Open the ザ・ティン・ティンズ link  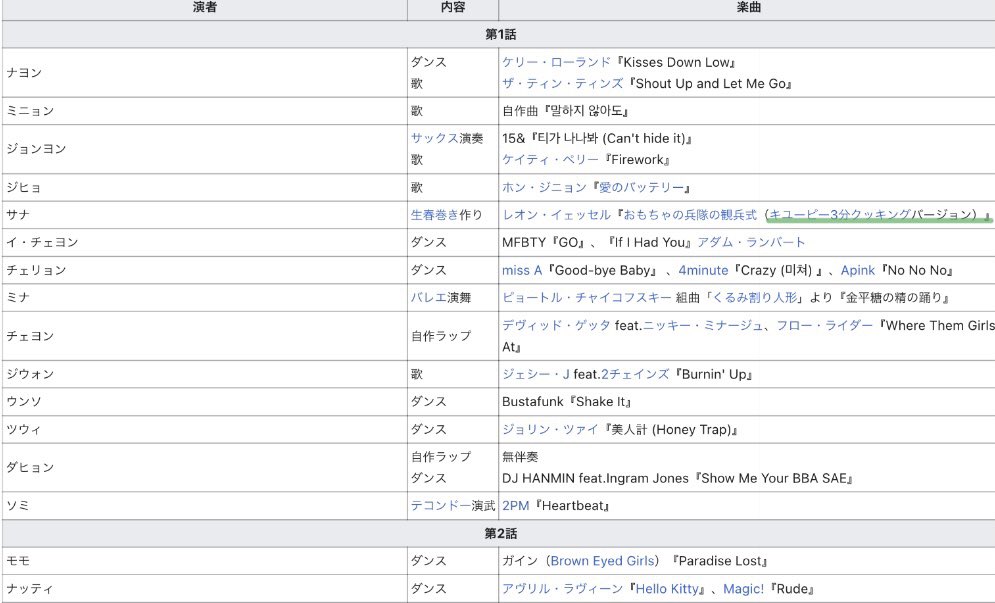click(x=562, y=83)
